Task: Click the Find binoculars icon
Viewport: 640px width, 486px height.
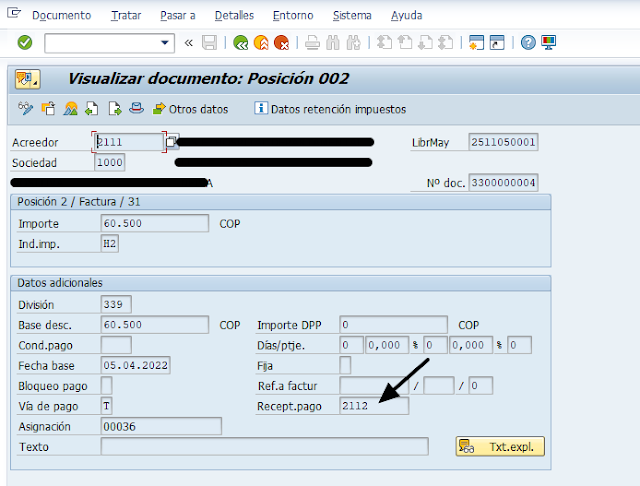Action: click(333, 43)
